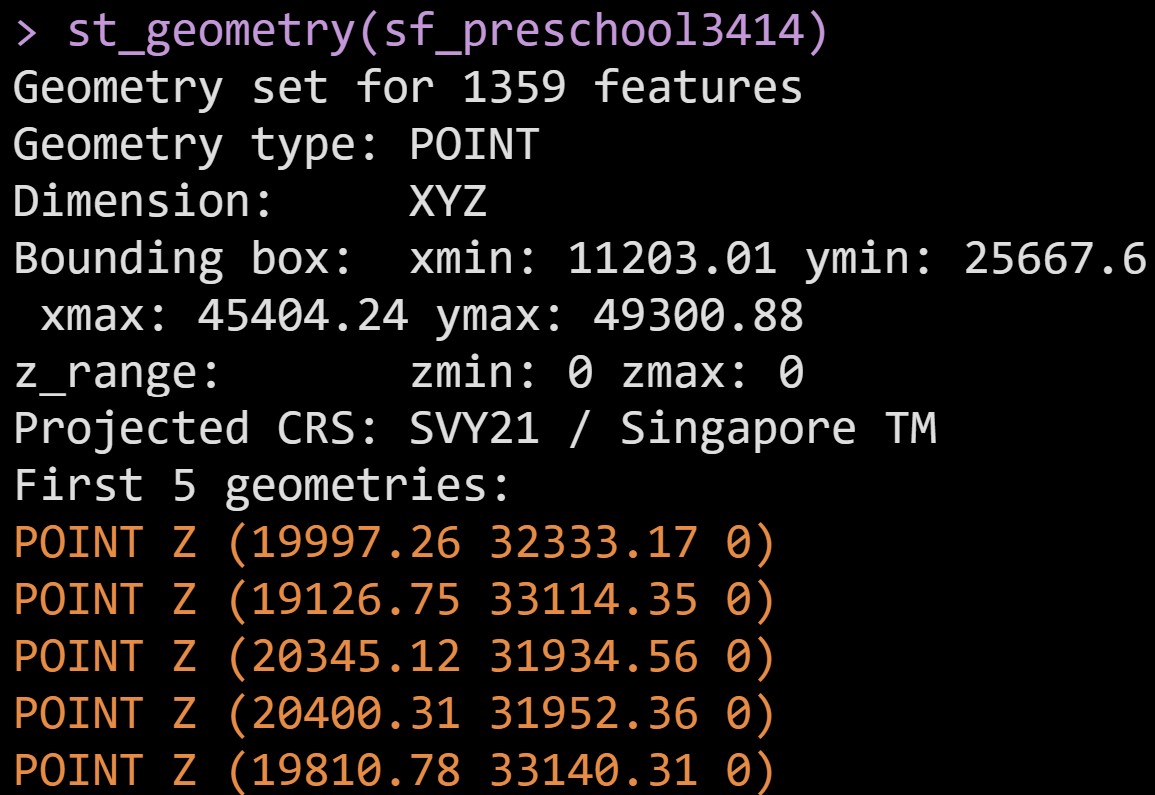Click the ymax value 49300.88
Screen dimensions: 1155x795
coord(697,316)
